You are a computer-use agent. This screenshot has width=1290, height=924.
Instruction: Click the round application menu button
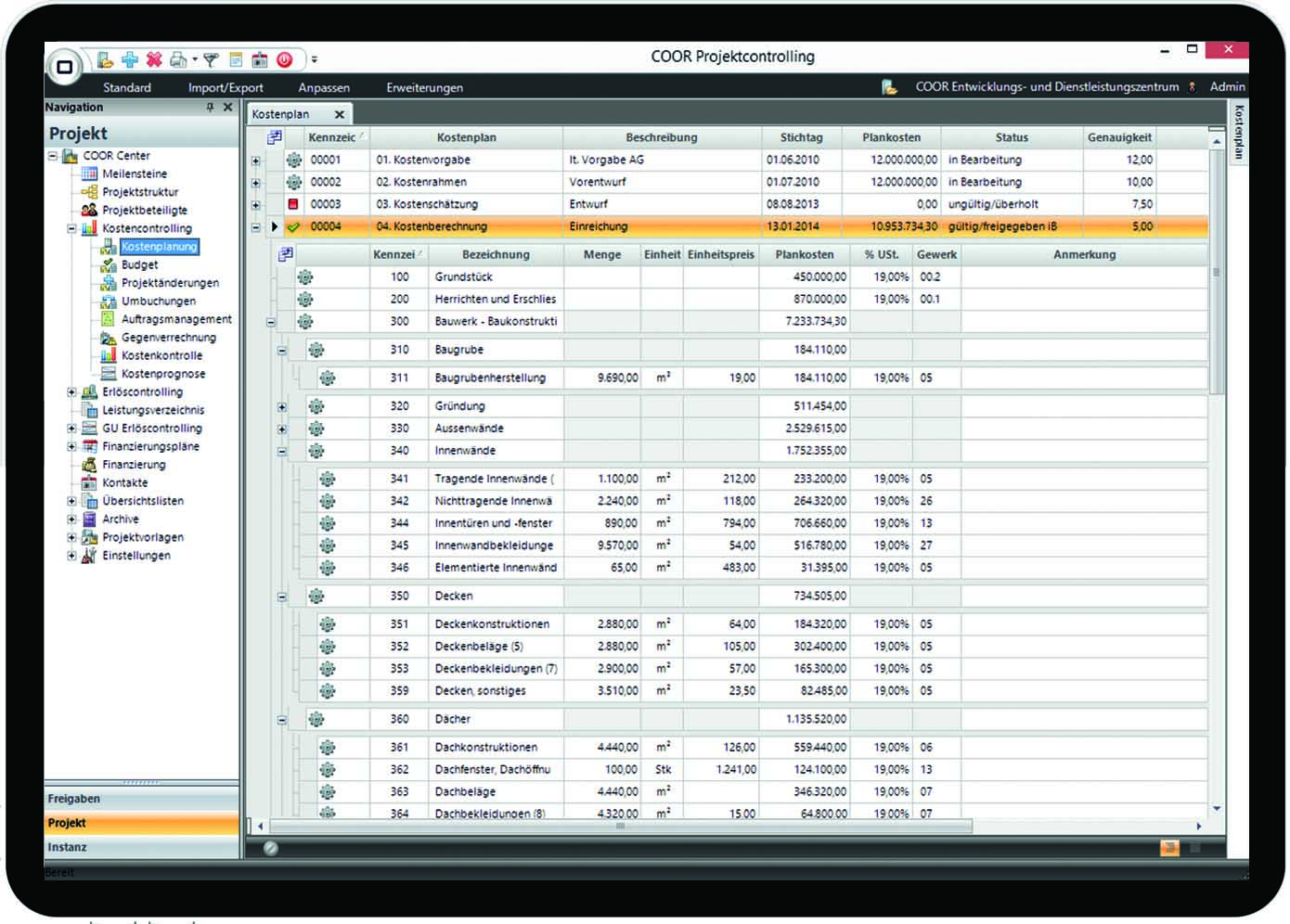[65, 66]
